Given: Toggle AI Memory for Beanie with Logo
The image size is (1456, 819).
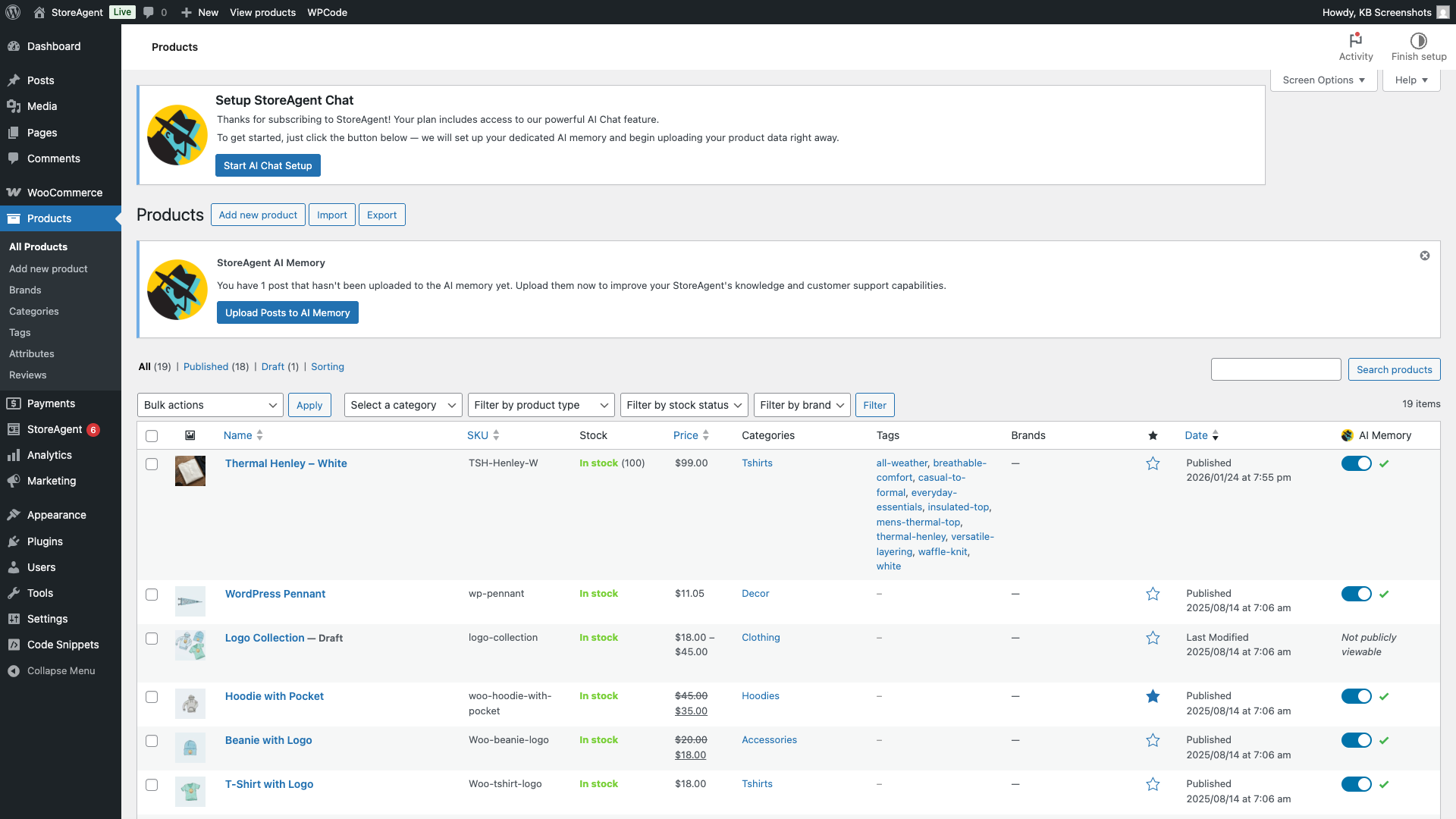Looking at the screenshot, I should (x=1356, y=740).
